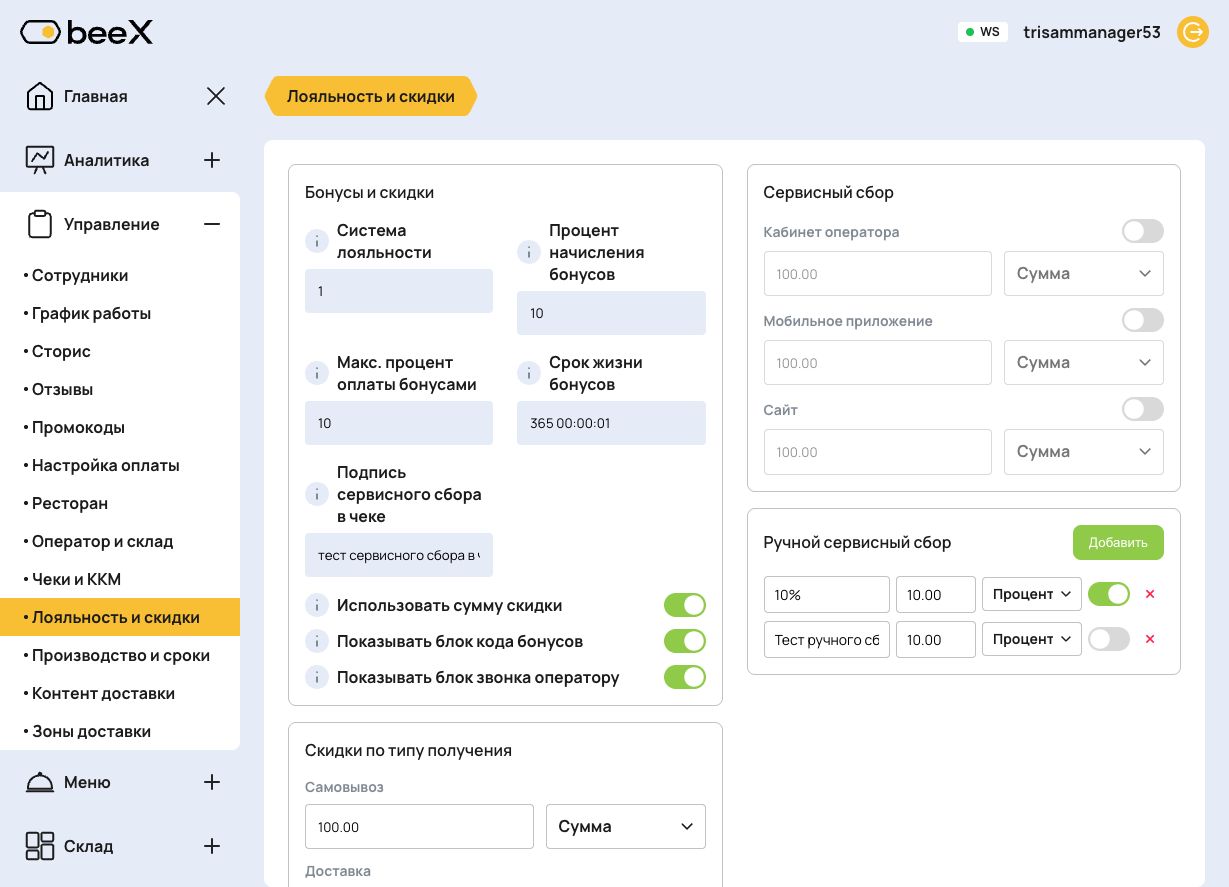Image resolution: width=1229 pixels, height=887 pixels.
Task: Click the home icon beside Главная
Action: coord(40,96)
